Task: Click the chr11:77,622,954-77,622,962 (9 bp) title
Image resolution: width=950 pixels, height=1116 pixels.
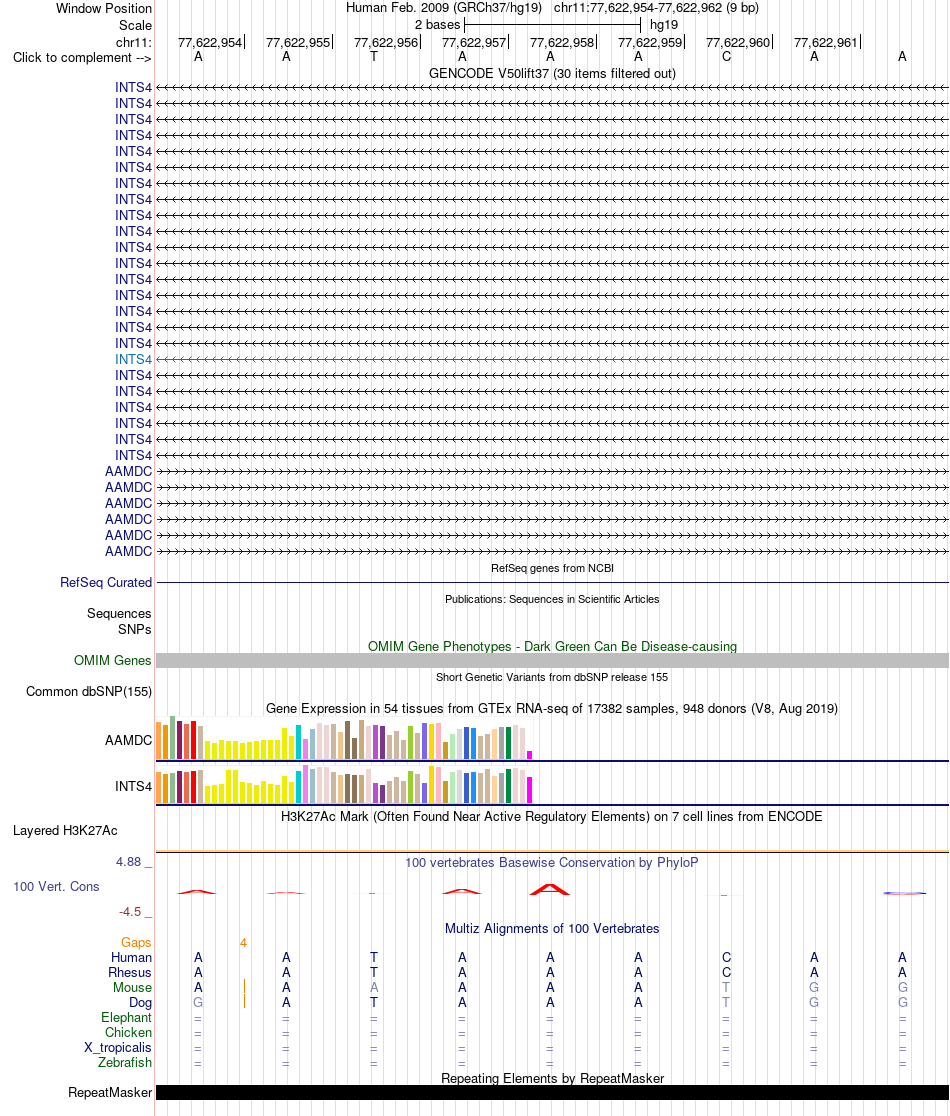Action: coord(656,8)
